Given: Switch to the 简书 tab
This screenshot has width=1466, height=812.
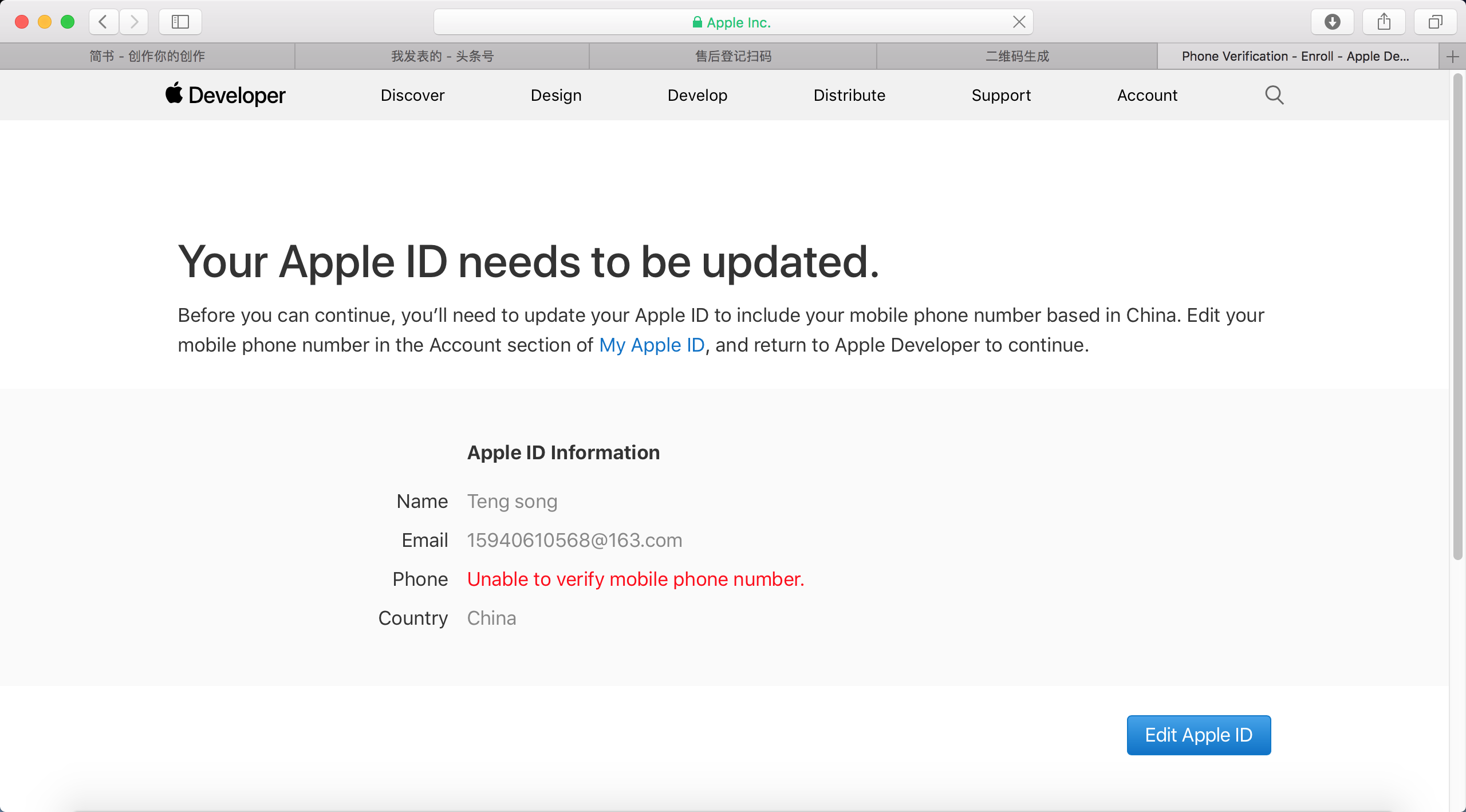Looking at the screenshot, I should tap(147, 56).
